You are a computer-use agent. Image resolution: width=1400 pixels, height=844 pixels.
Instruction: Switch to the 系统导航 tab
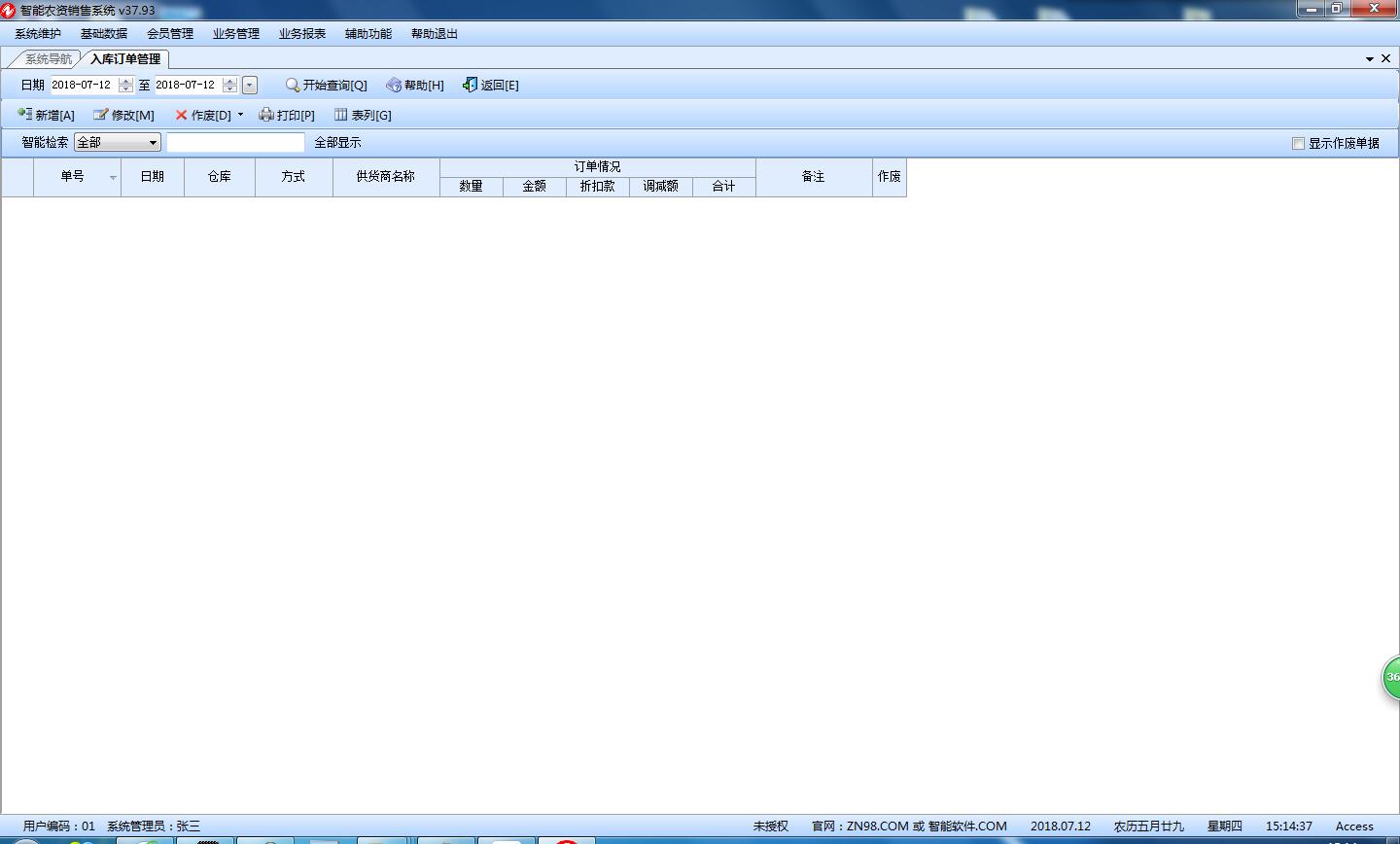[x=48, y=59]
